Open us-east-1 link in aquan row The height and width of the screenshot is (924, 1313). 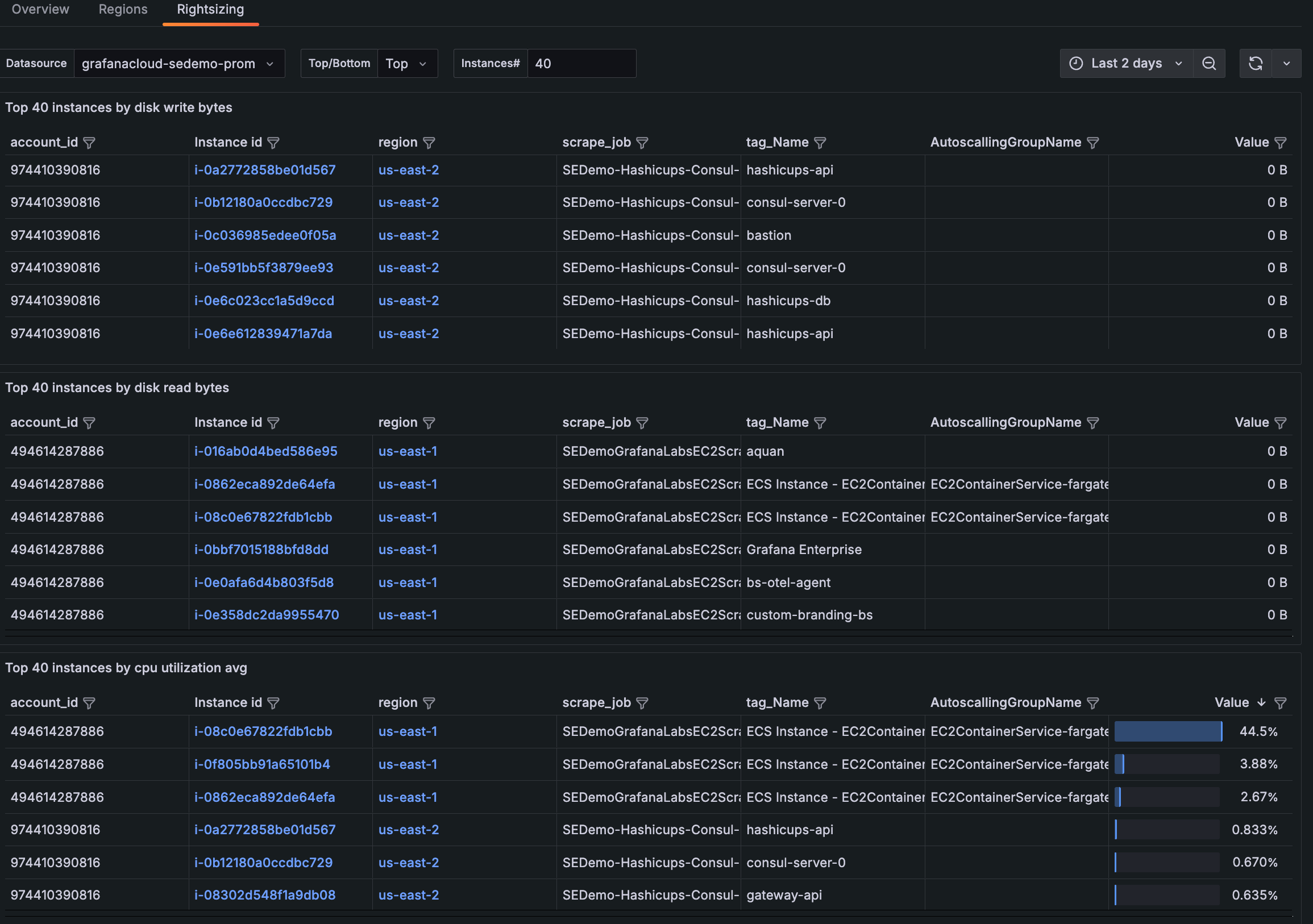click(x=407, y=452)
